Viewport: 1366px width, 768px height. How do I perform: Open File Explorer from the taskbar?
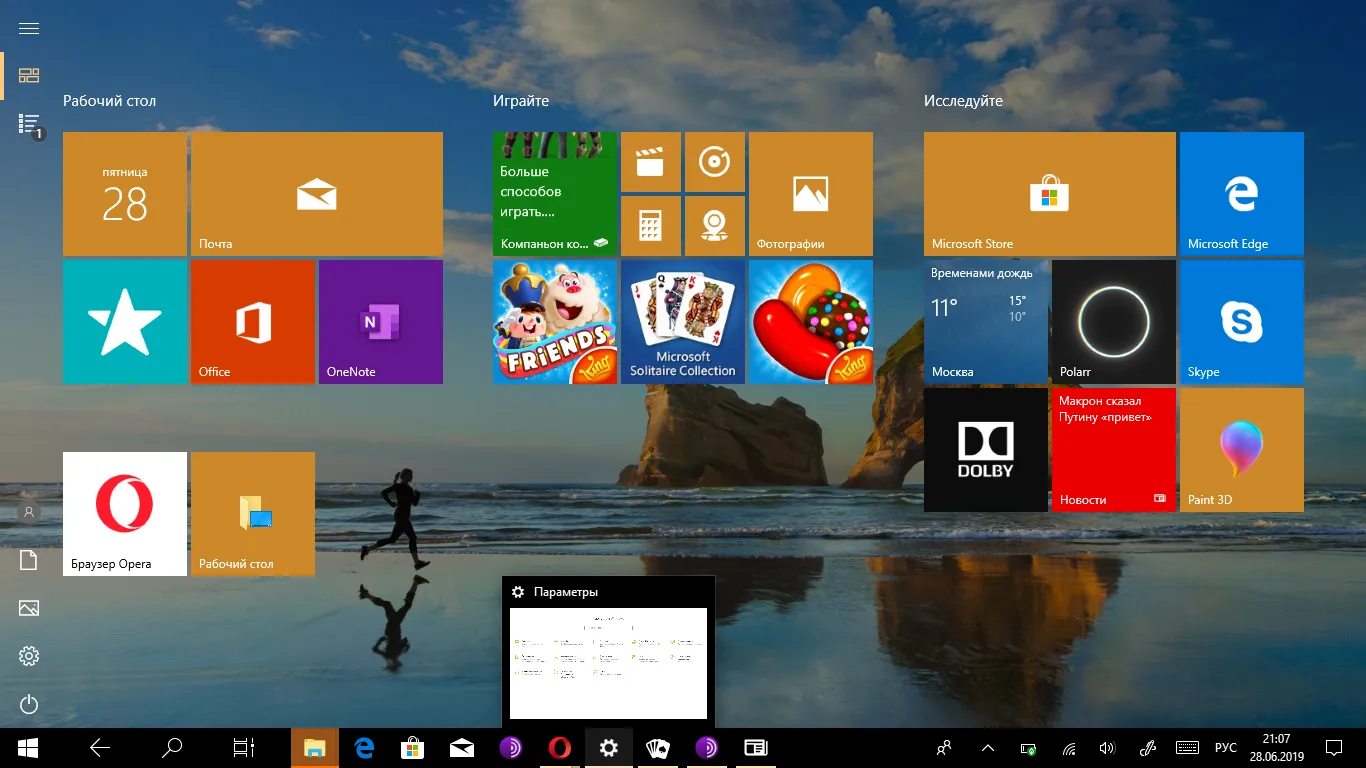(x=315, y=748)
